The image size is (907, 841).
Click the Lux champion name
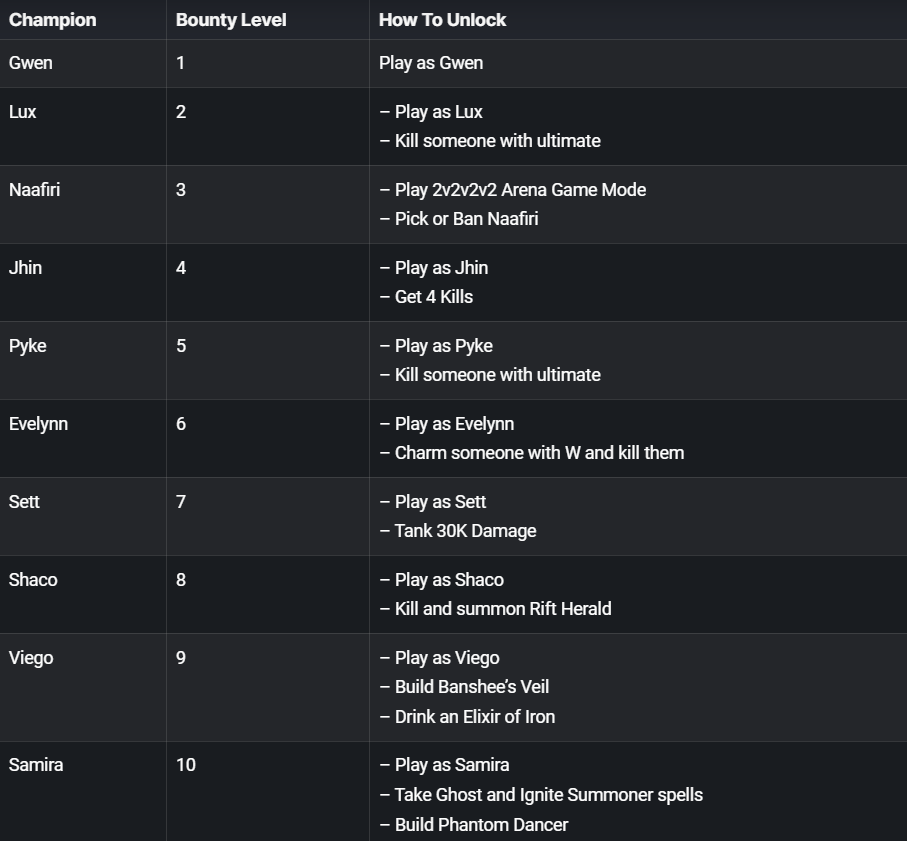[23, 112]
